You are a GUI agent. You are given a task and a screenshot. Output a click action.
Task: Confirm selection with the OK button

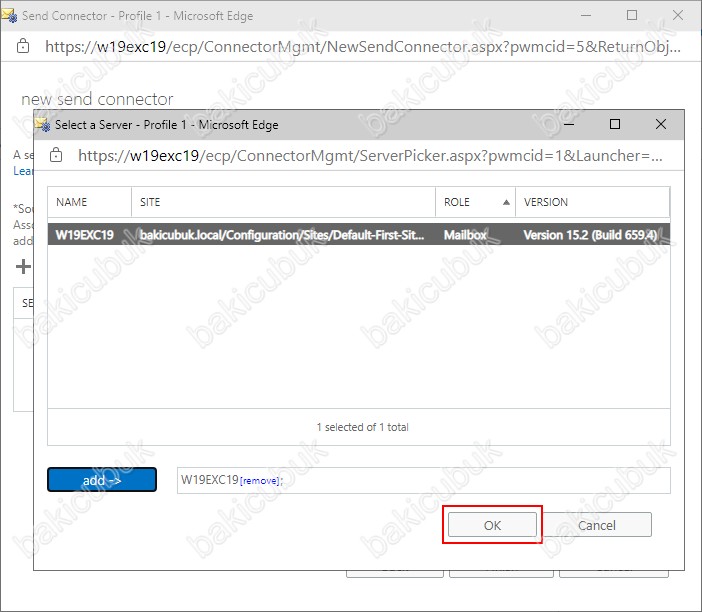(x=492, y=525)
